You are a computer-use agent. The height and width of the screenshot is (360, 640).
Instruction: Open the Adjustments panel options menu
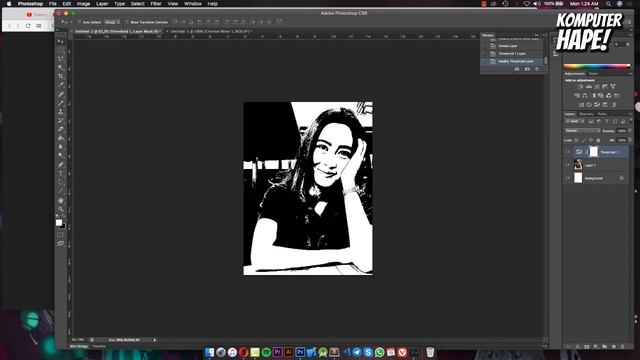(630, 73)
